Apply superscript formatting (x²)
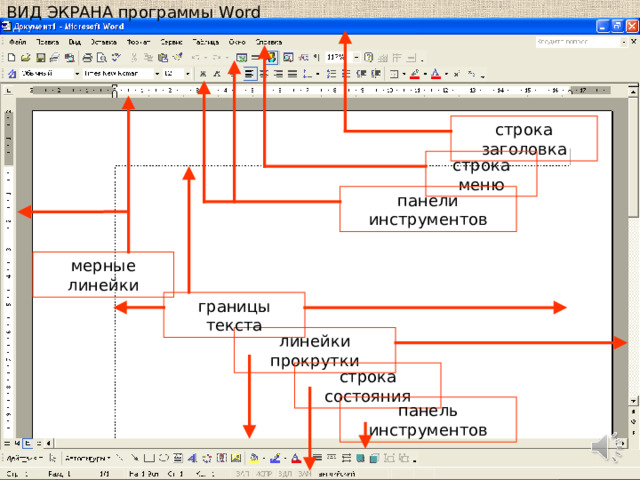The height and width of the screenshot is (480, 640). 457,74
